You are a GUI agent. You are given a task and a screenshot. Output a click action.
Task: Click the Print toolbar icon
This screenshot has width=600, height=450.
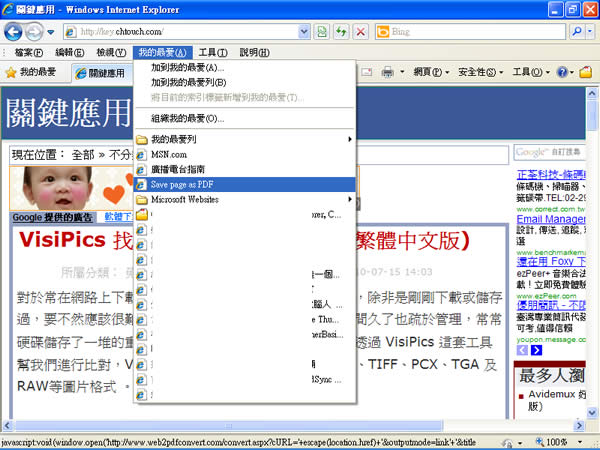coord(387,72)
